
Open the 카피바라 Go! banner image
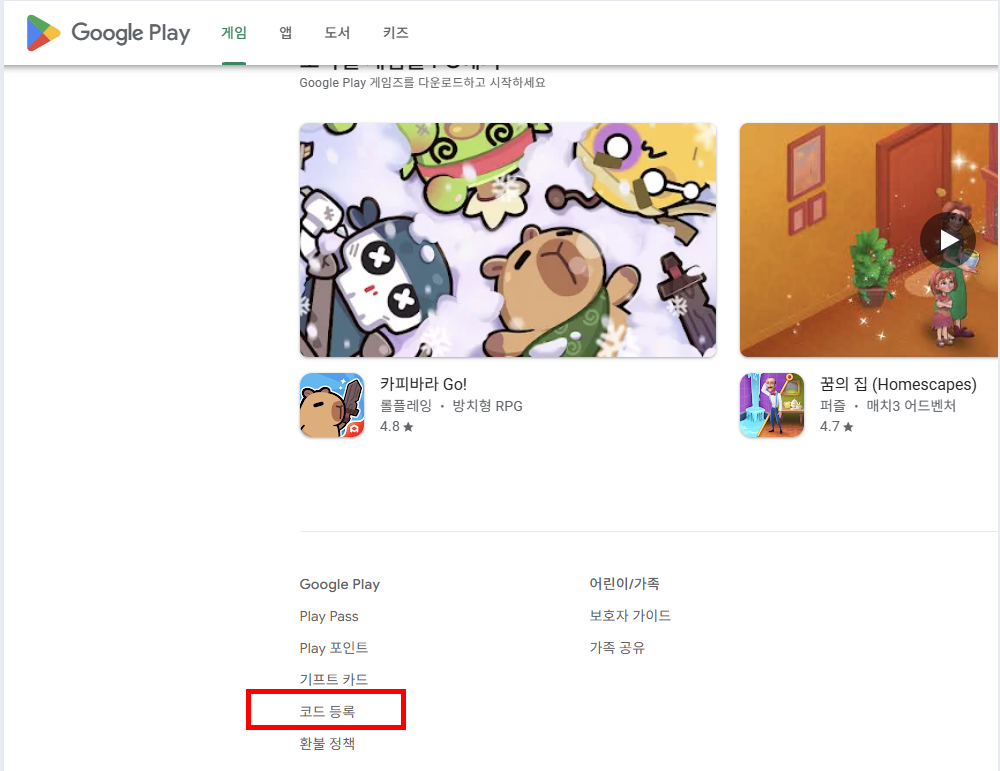click(508, 240)
